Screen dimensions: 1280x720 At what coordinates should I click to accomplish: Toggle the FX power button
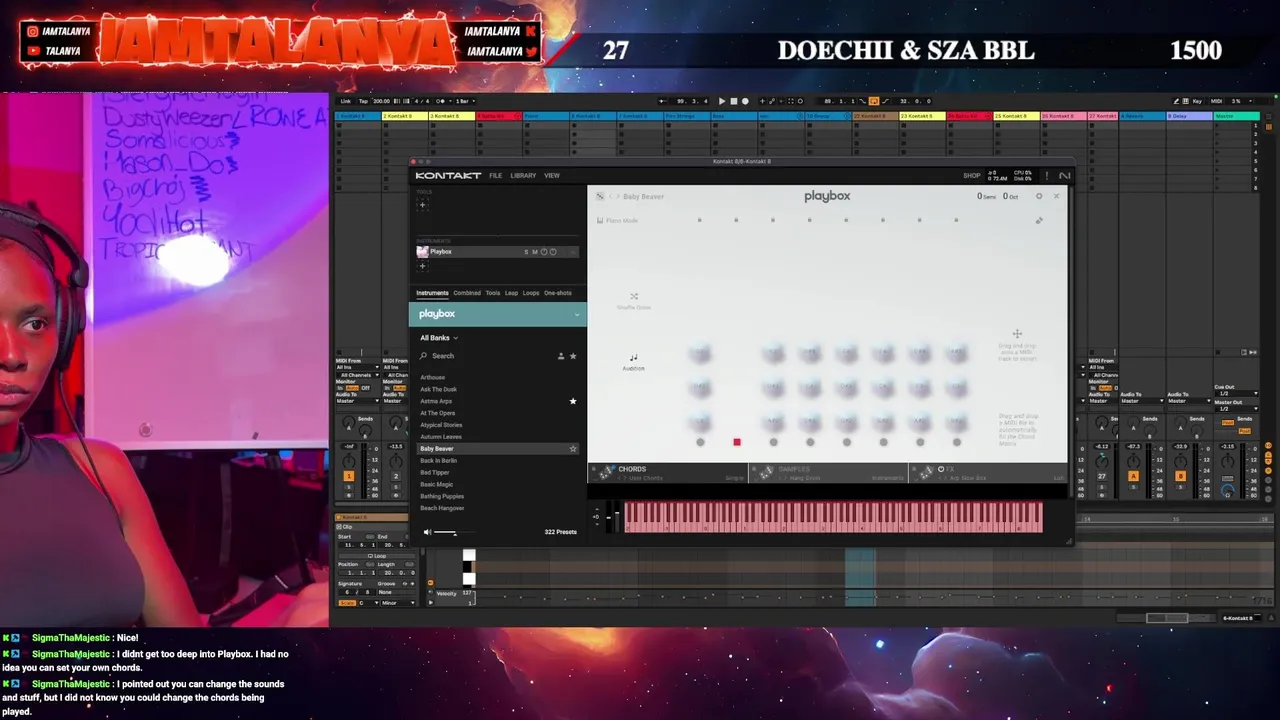(x=941, y=469)
